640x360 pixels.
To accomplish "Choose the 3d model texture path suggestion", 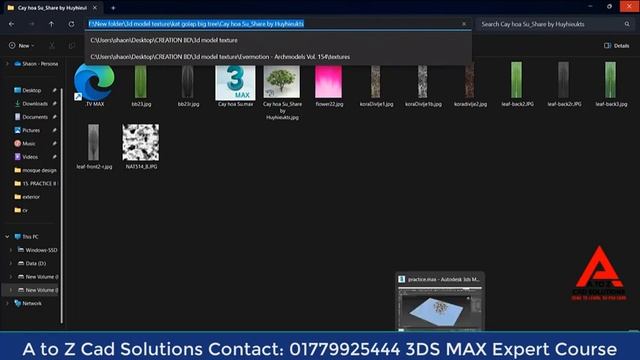I will point(278,40).
